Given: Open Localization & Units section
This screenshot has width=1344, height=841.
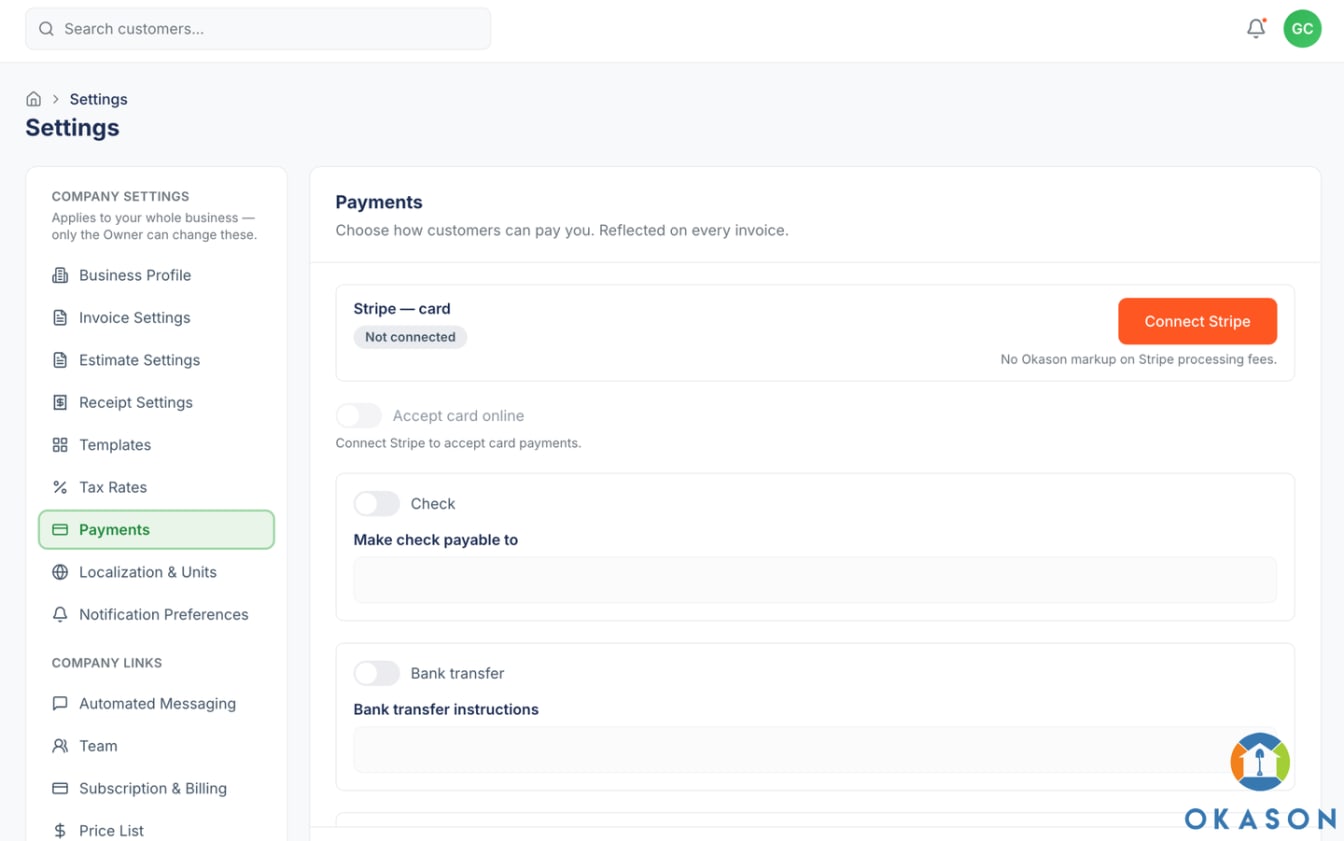Looking at the screenshot, I should coord(156,572).
